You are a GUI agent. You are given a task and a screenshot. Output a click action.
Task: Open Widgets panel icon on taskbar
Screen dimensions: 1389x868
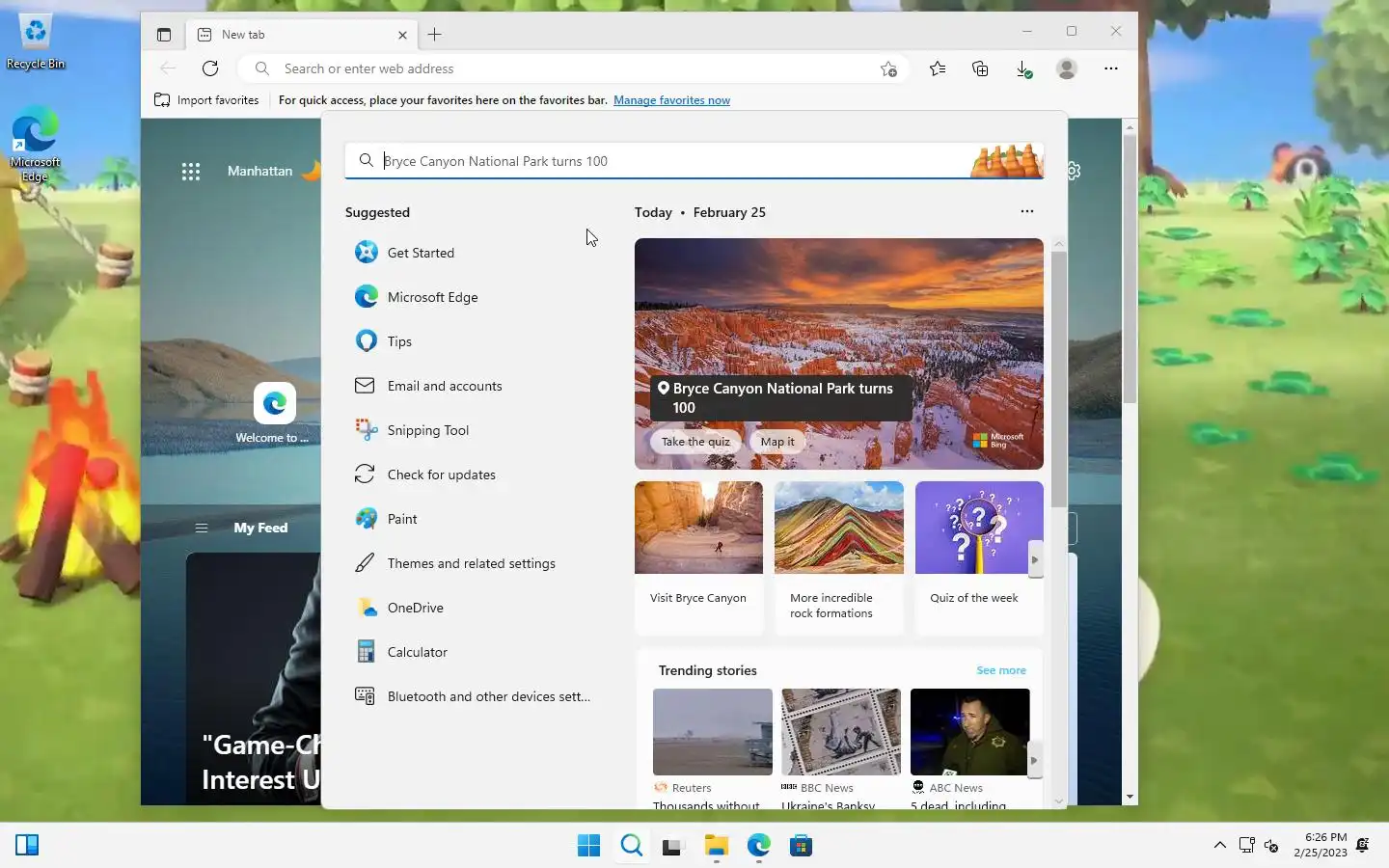coord(27,846)
